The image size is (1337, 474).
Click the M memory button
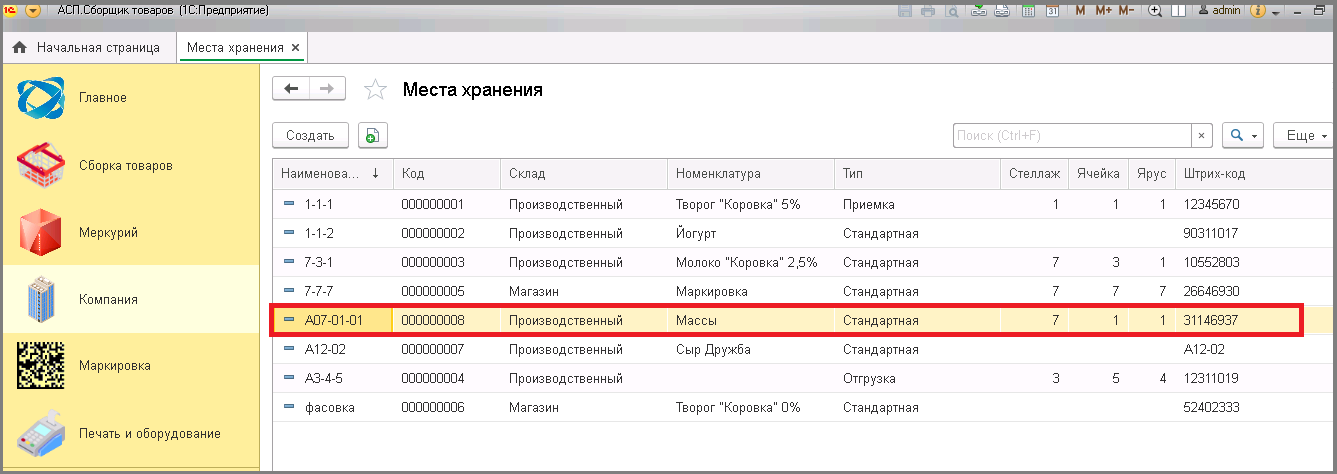pyautogui.click(x=1081, y=11)
